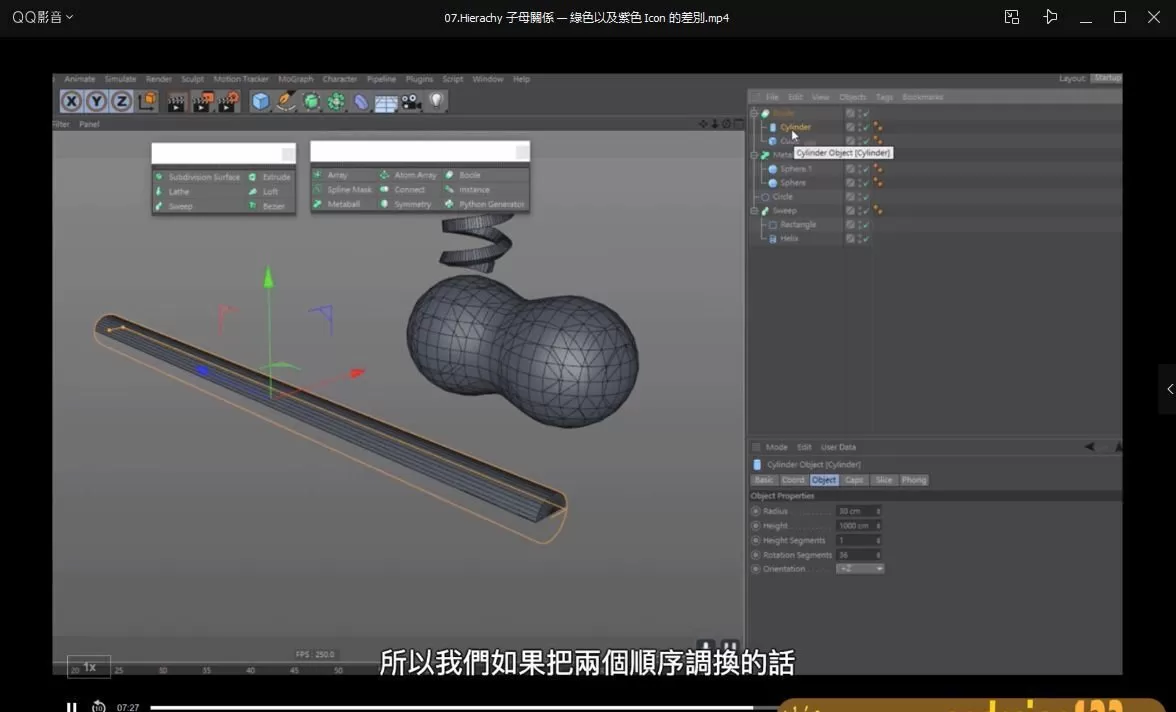Pick the Extrude generator icon
The image size is (1176, 712).
point(251,177)
